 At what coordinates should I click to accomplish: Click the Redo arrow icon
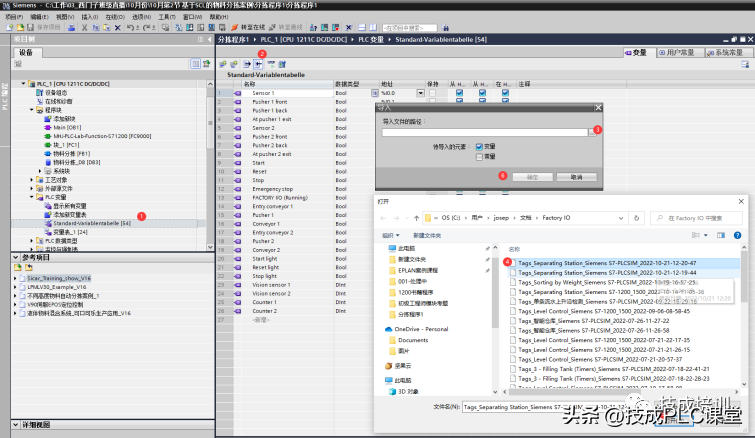(x=147, y=27)
